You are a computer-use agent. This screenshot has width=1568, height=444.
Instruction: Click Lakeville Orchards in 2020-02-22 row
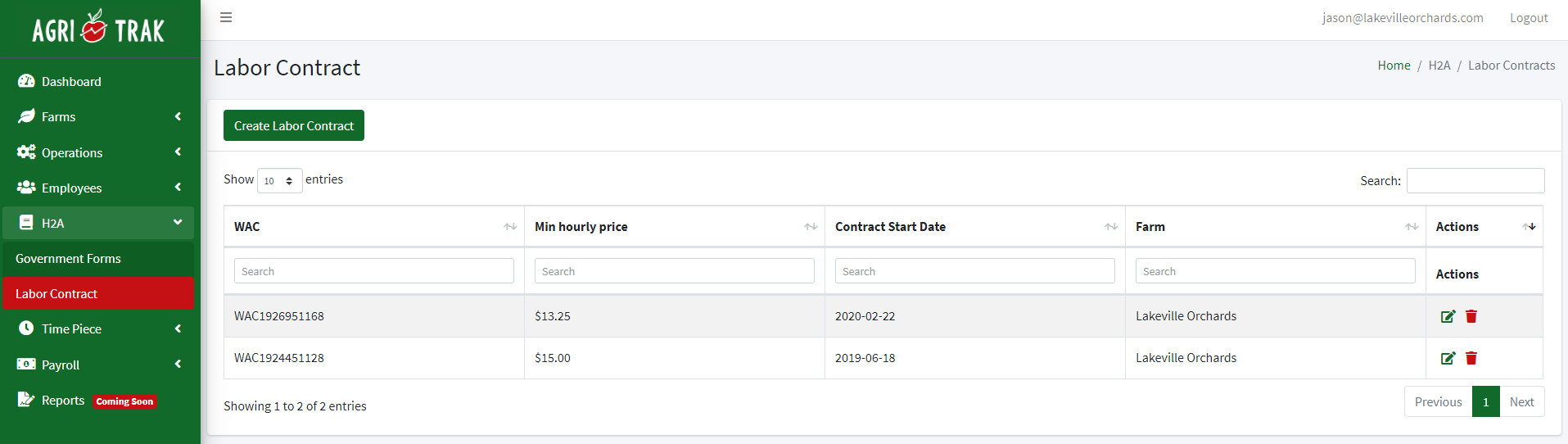1186,316
